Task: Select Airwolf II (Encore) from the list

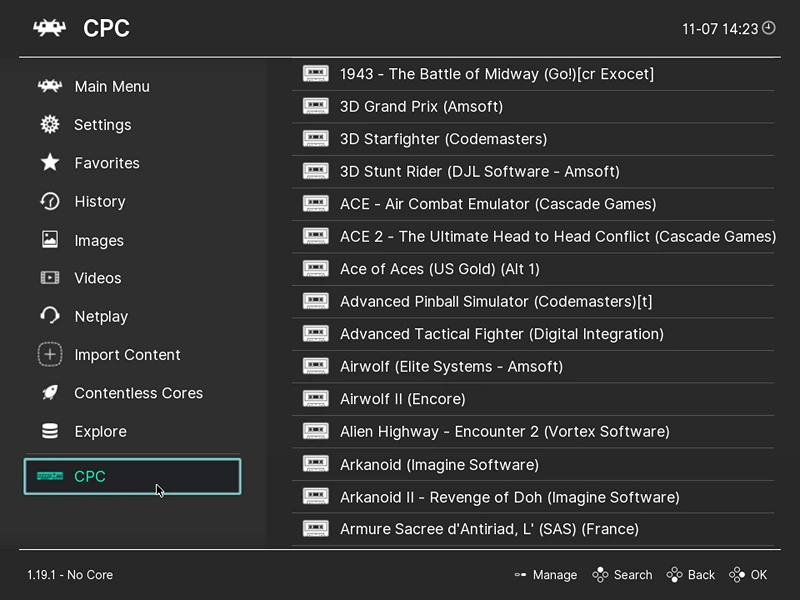Action: (x=533, y=399)
